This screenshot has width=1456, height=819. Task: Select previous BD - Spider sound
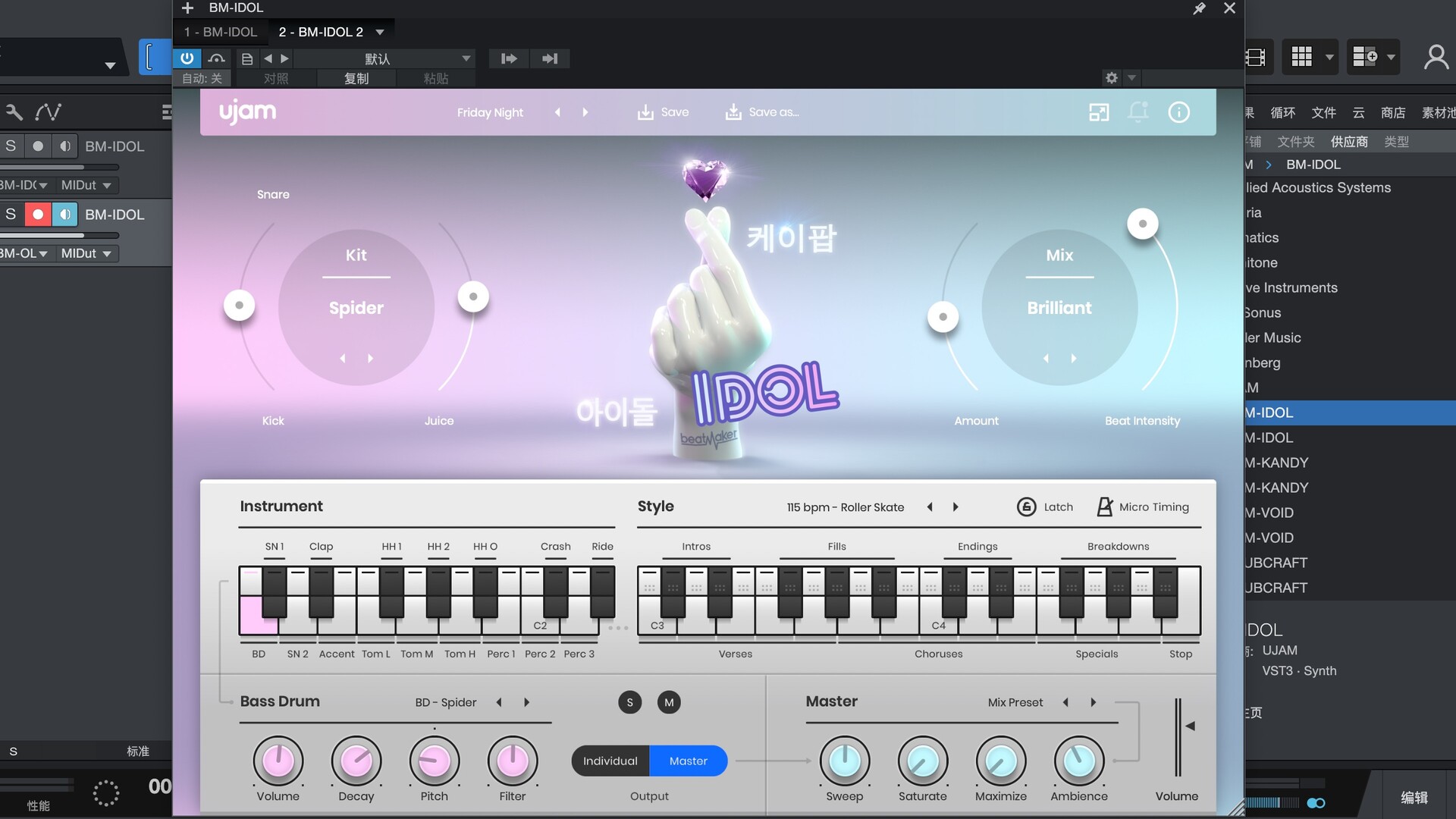click(499, 702)
